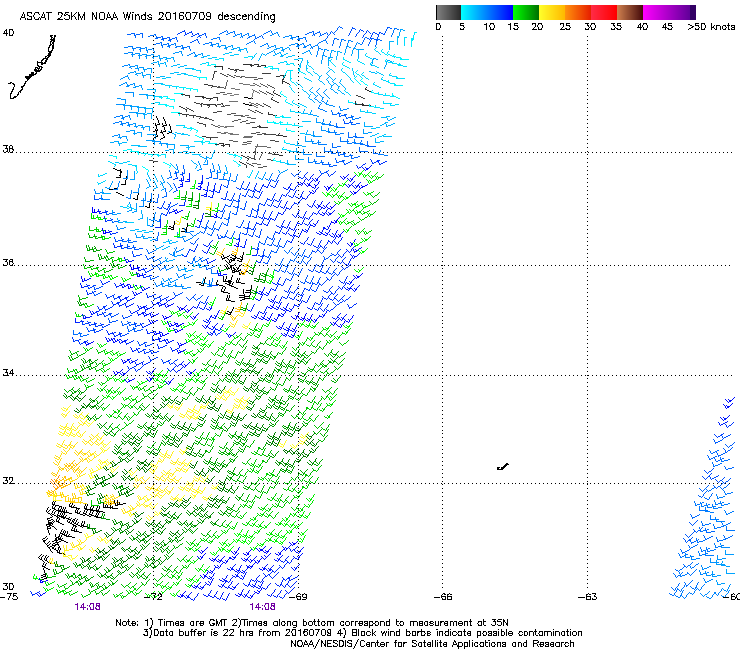Select the red 30–35 knots legend segment
Image resolution: width=740 pixels, height=650 pixels.
click(604, 12)
